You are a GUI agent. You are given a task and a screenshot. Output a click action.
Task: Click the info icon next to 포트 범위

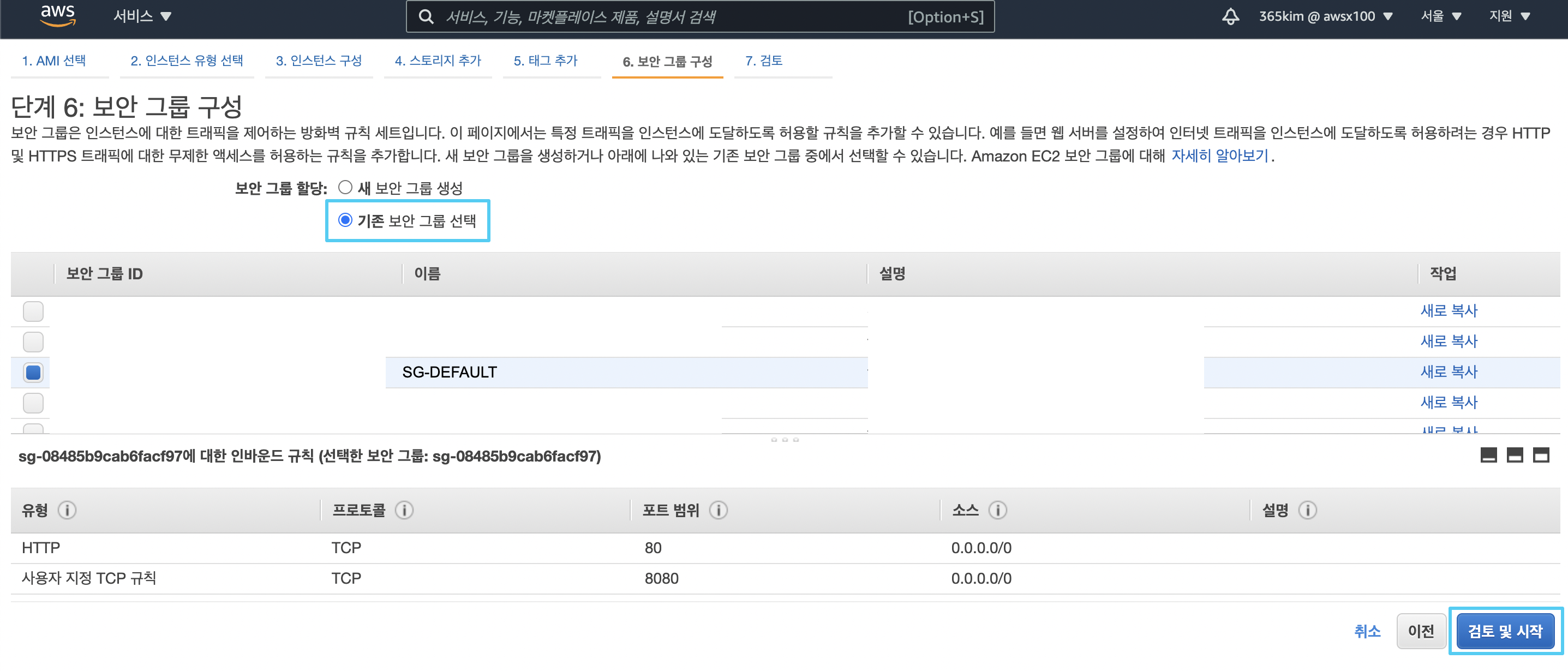719,510
